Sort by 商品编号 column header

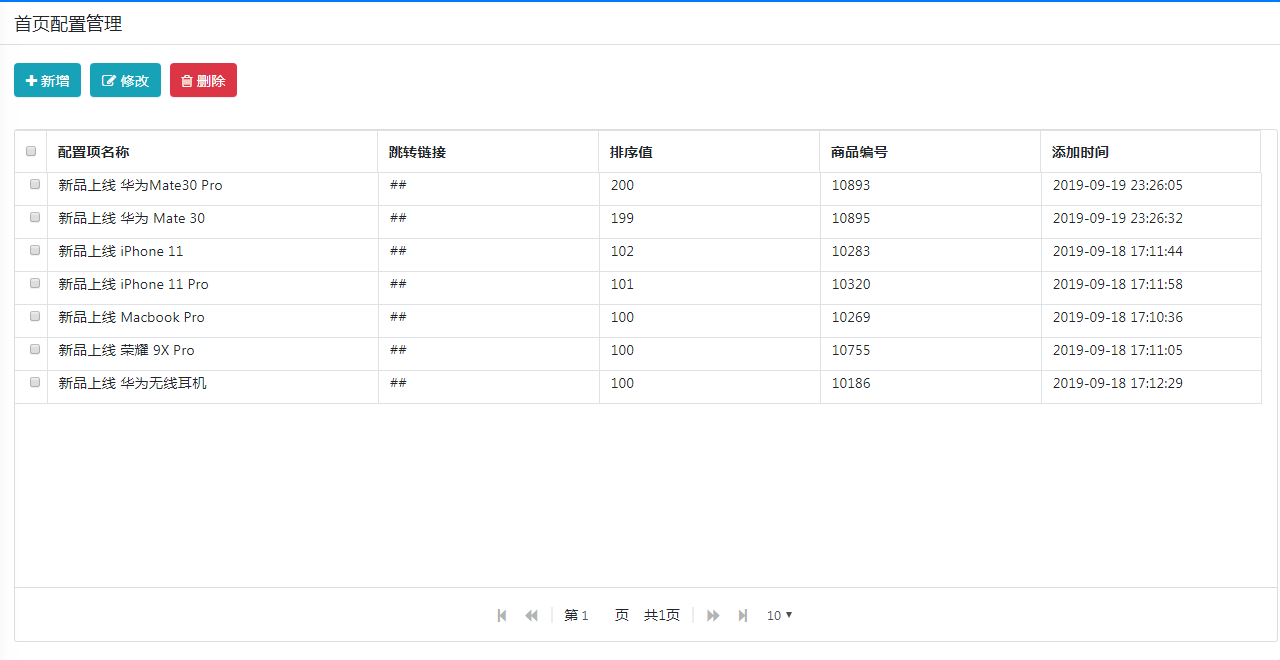point(930,152)
